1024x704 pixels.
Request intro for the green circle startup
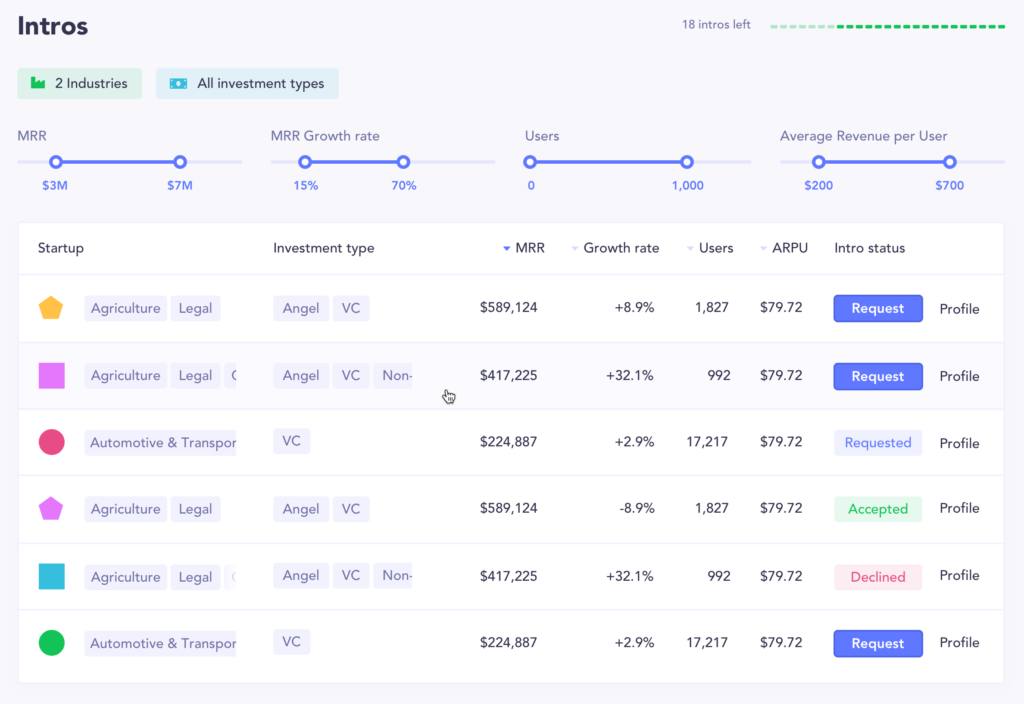(877, 644)
